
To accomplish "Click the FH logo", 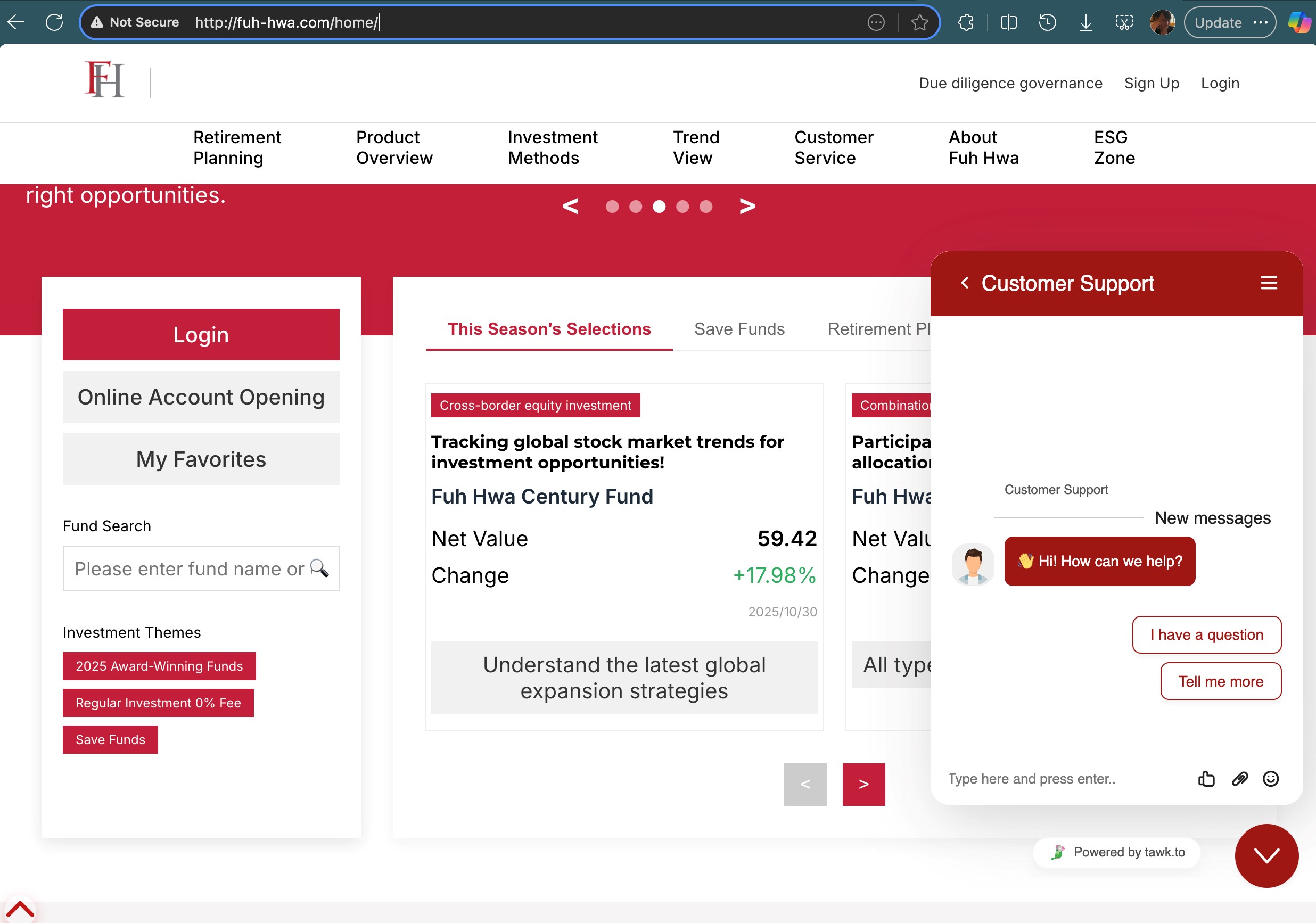I will [104, 80].
